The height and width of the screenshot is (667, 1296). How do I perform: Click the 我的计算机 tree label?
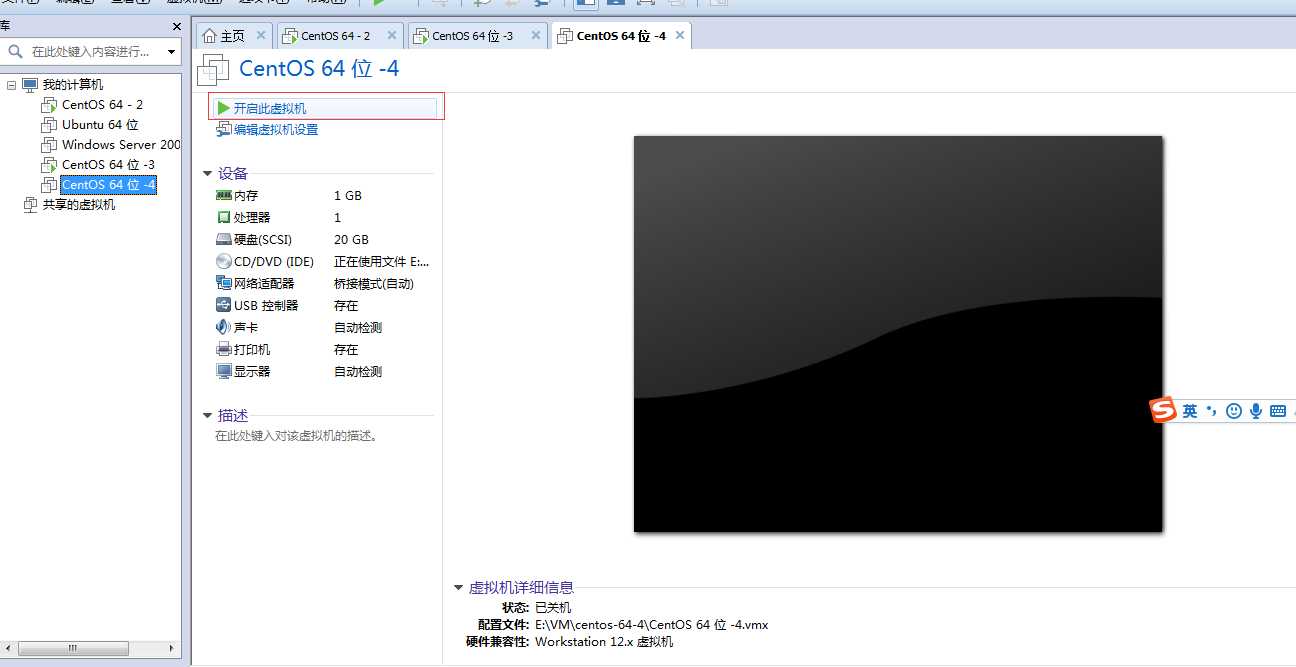[72, 85]
